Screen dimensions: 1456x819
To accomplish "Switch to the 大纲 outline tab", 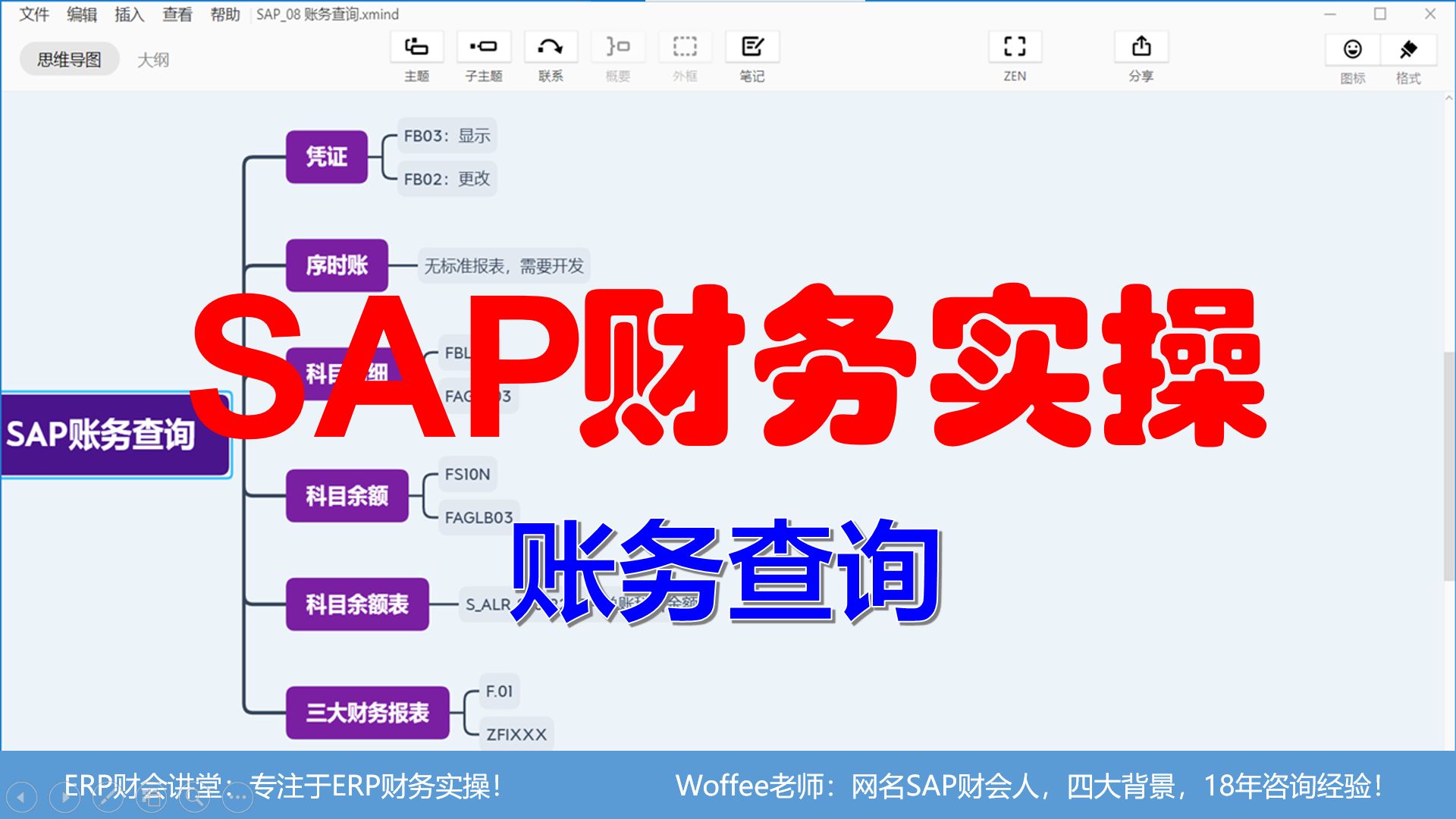I will point(153,59).
